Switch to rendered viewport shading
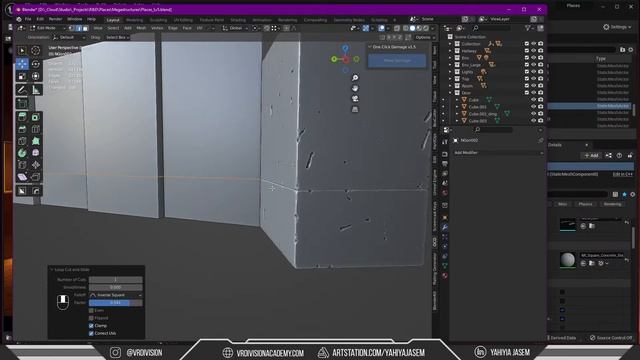This screenshot has width=640, height=360. 426,28
